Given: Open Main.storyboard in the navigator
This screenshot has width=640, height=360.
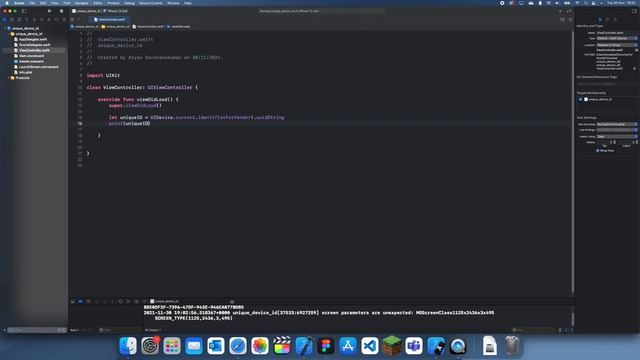Looking at the screenshot, I should 31,56.
